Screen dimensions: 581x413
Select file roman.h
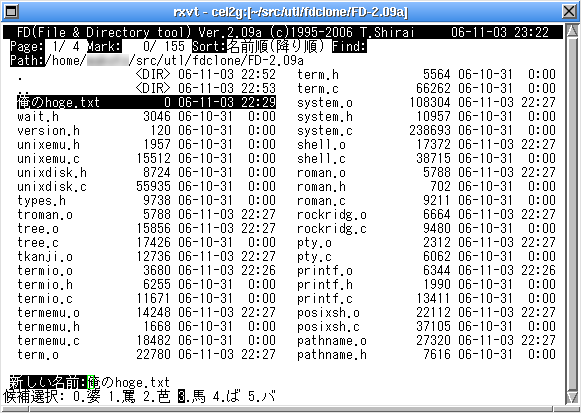point(321,187)
